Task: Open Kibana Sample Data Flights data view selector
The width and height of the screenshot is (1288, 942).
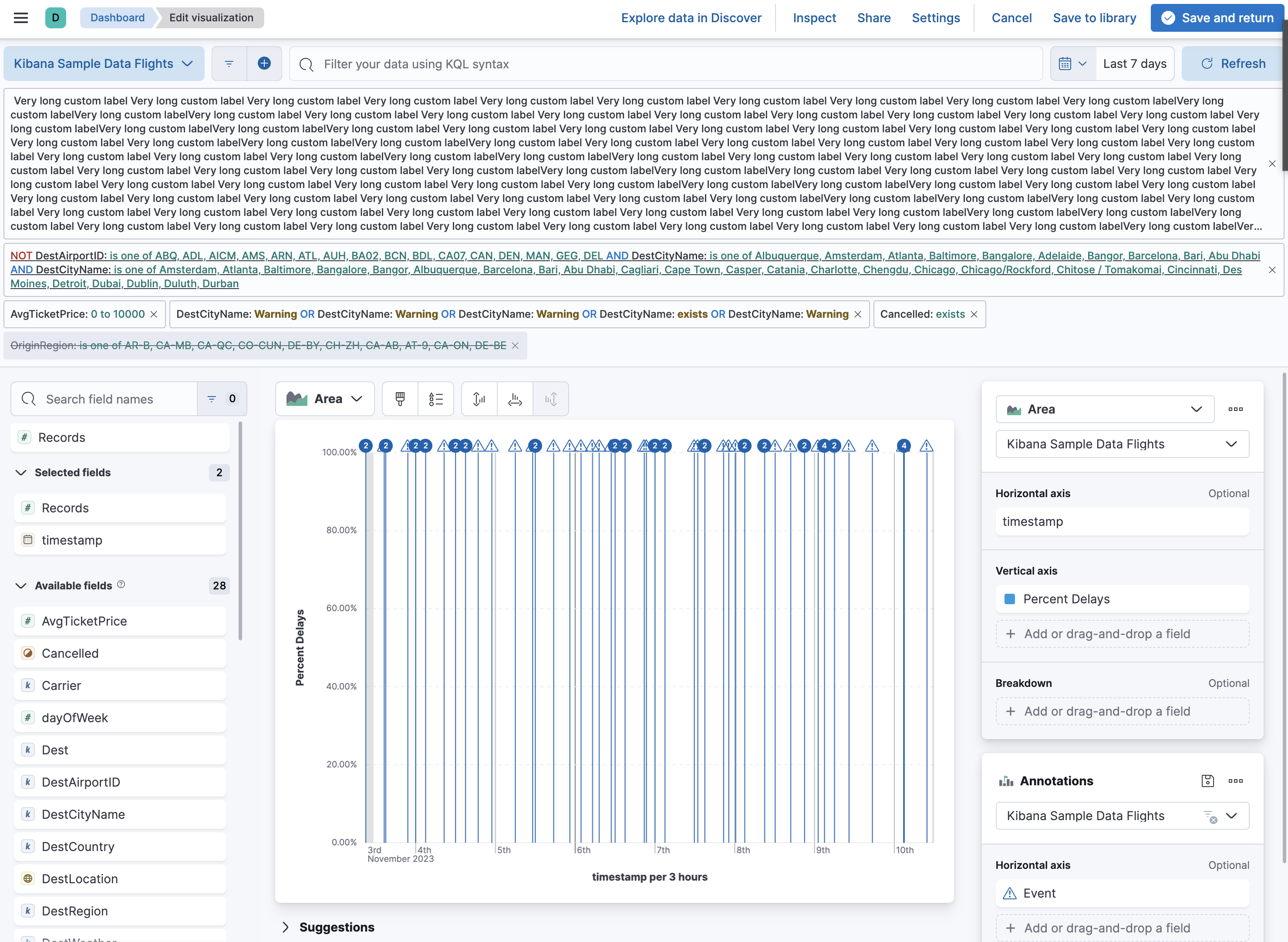Action: [104, 63]
